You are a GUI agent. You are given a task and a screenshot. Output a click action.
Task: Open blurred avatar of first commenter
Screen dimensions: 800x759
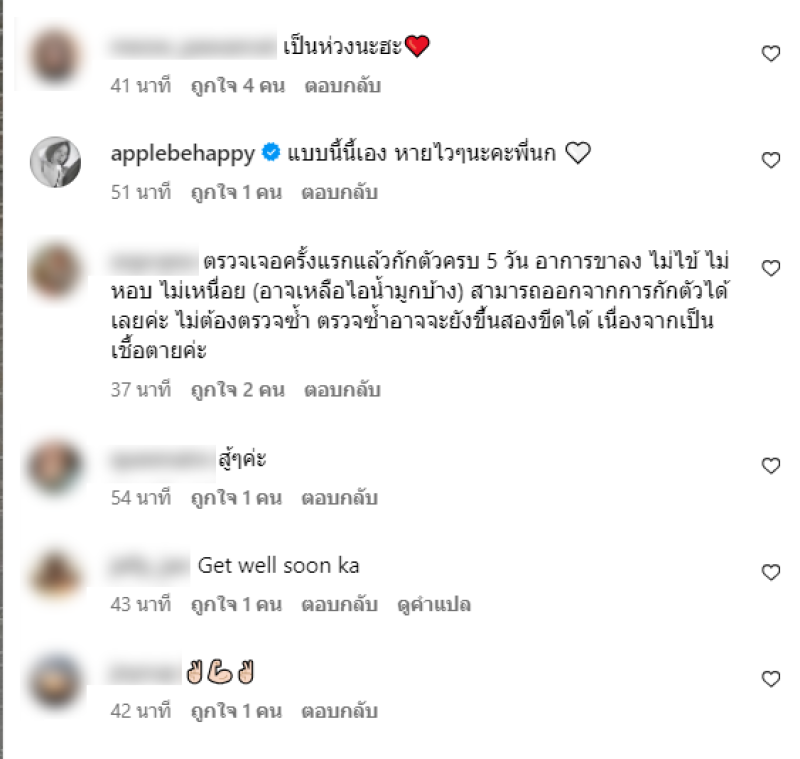click(x=55, y=56)
